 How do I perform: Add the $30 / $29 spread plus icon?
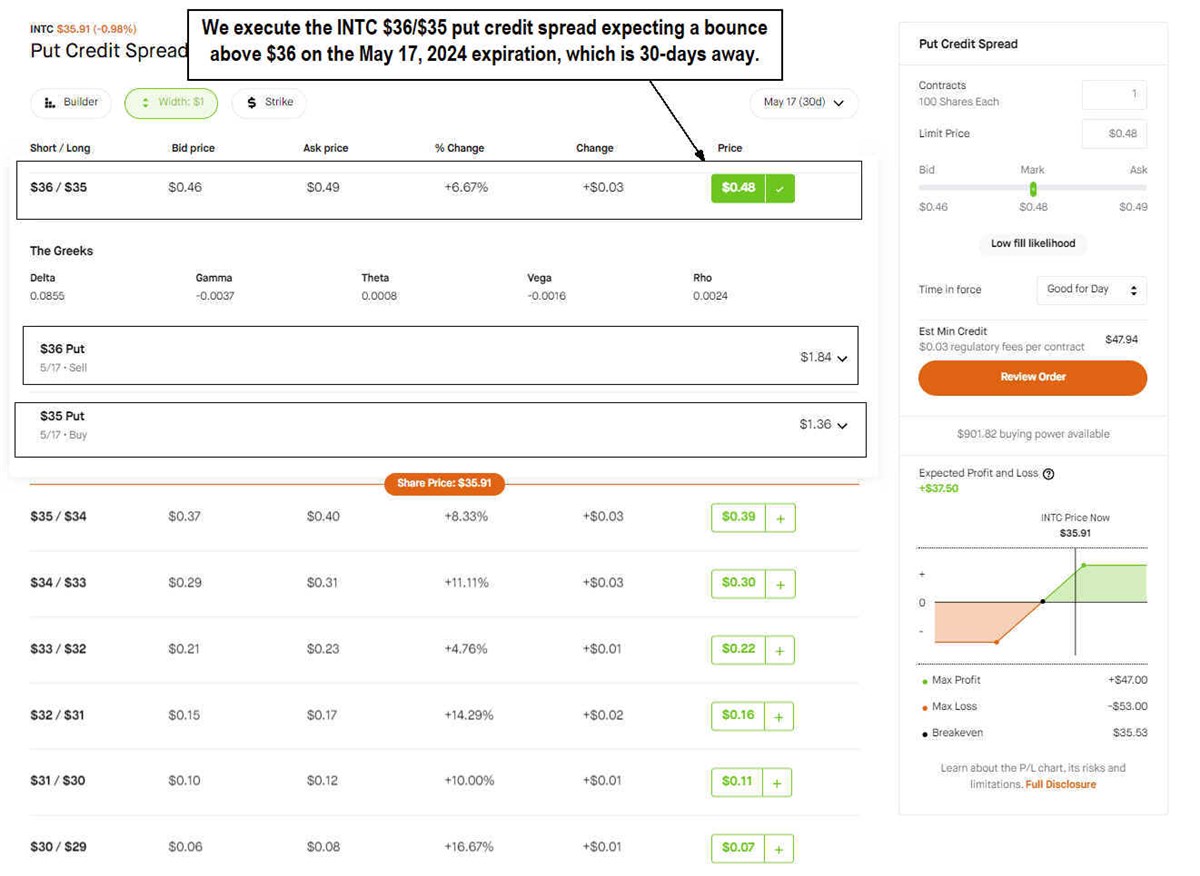(x=779, y=848)
